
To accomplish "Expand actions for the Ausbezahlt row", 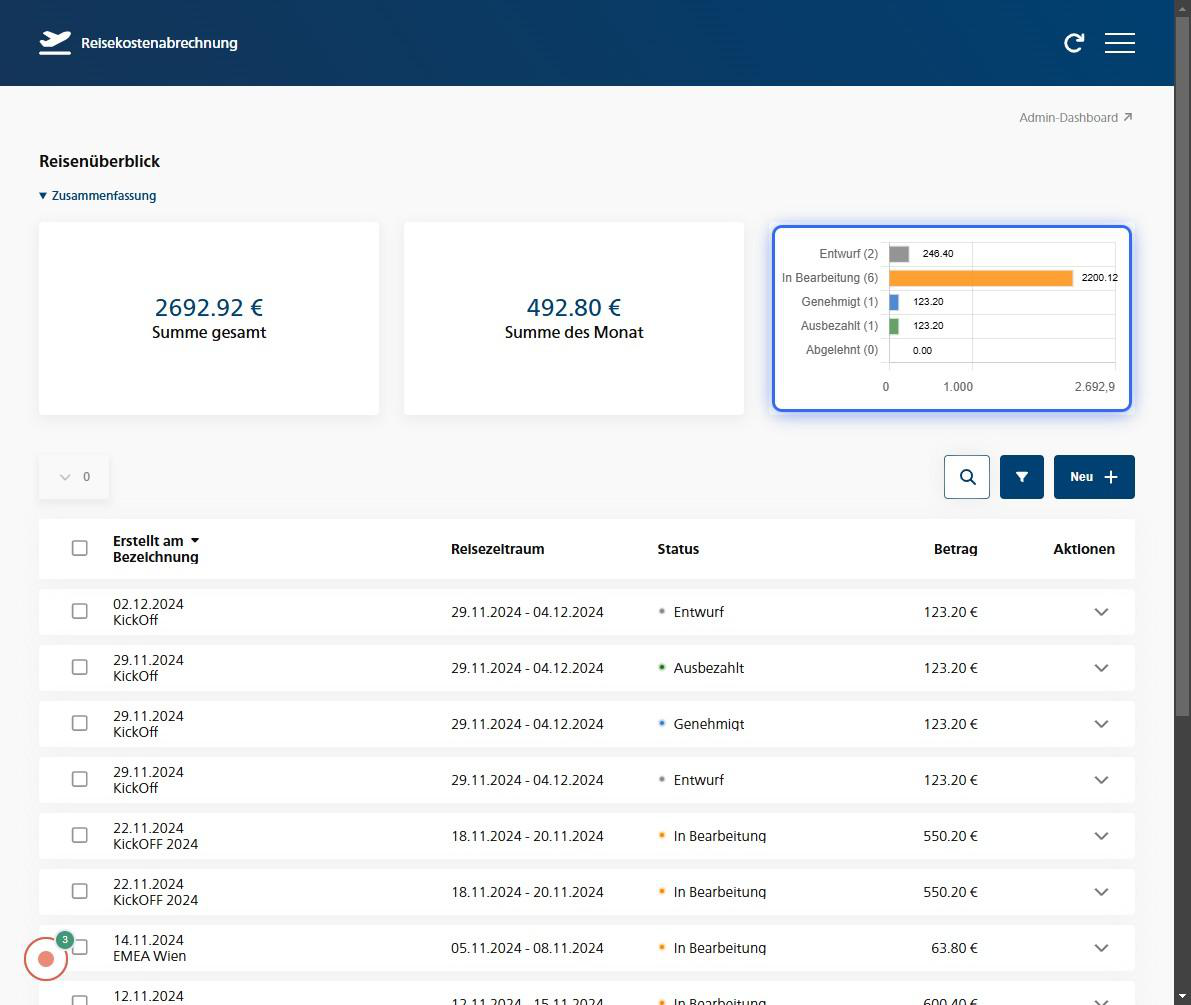I will (x=1101, y=668).
